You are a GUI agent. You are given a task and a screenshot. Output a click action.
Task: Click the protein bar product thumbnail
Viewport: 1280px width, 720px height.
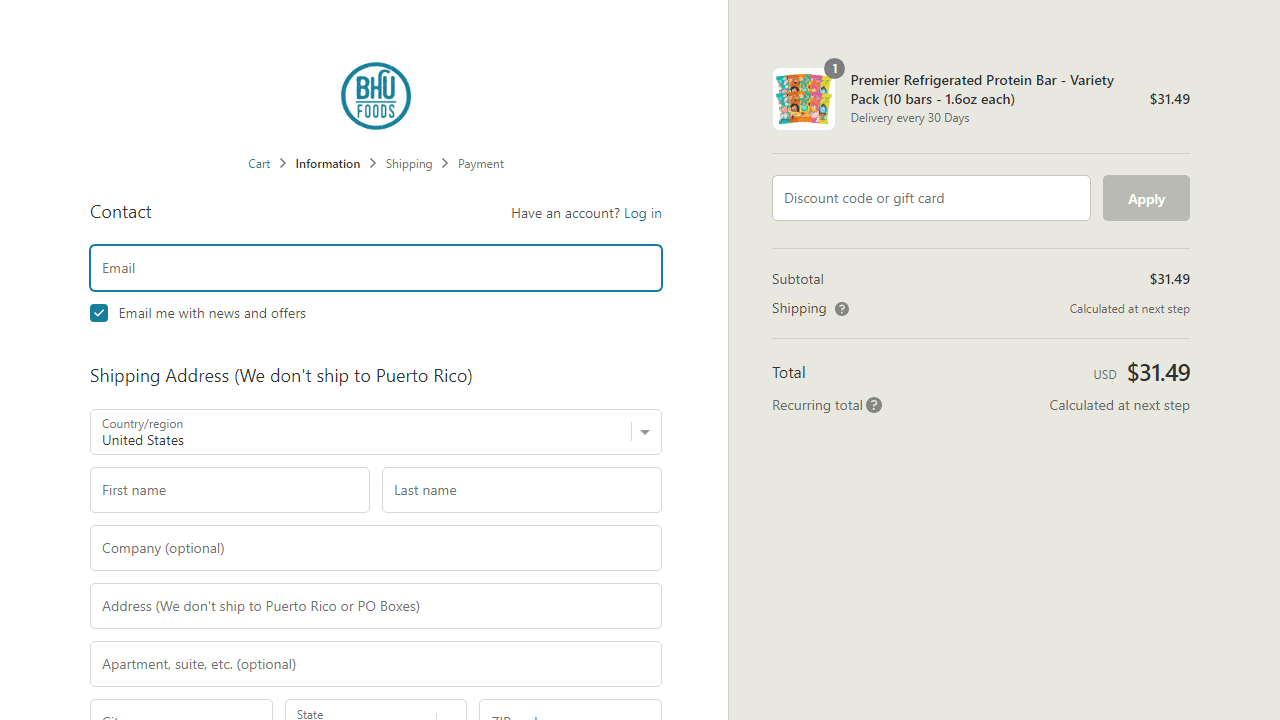point(803,99)
